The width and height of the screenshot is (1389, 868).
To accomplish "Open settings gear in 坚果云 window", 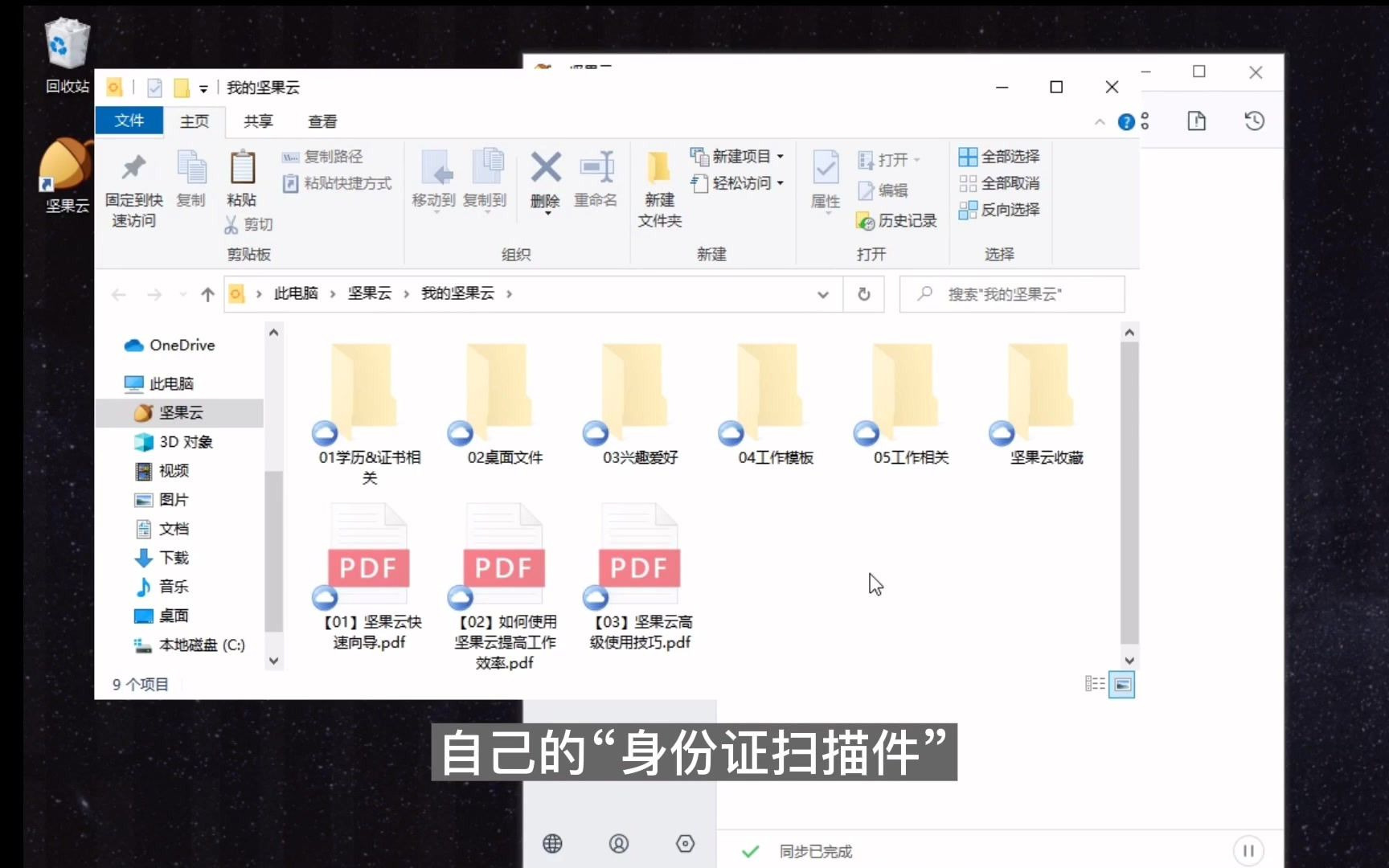I will tap(685, 843).
